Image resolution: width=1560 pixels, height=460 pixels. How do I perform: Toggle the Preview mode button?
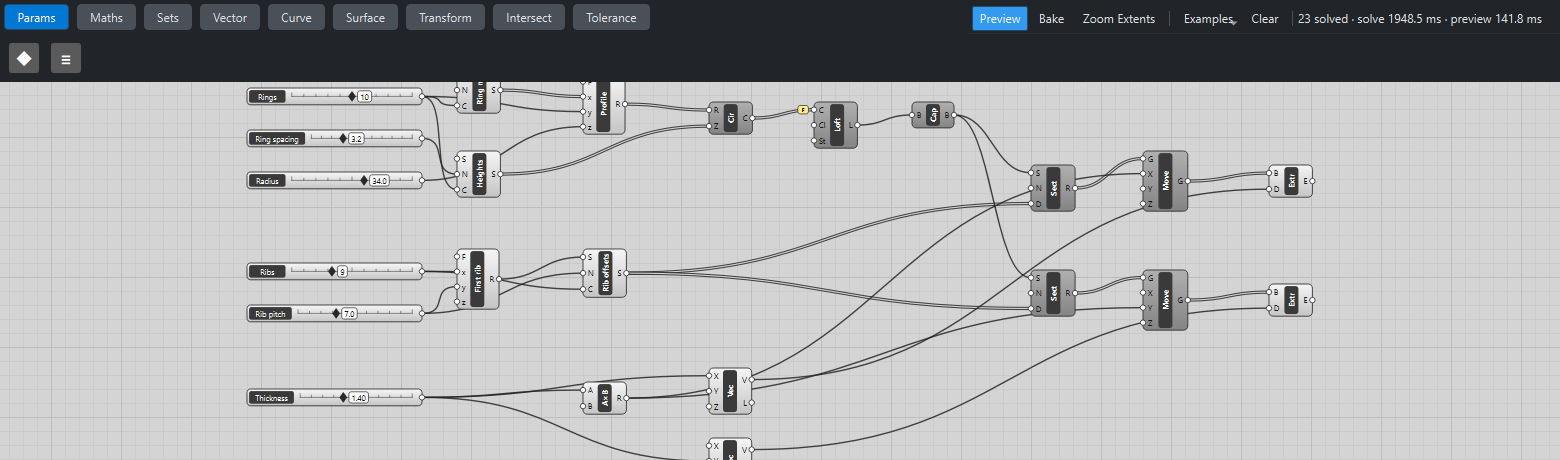1000,18
